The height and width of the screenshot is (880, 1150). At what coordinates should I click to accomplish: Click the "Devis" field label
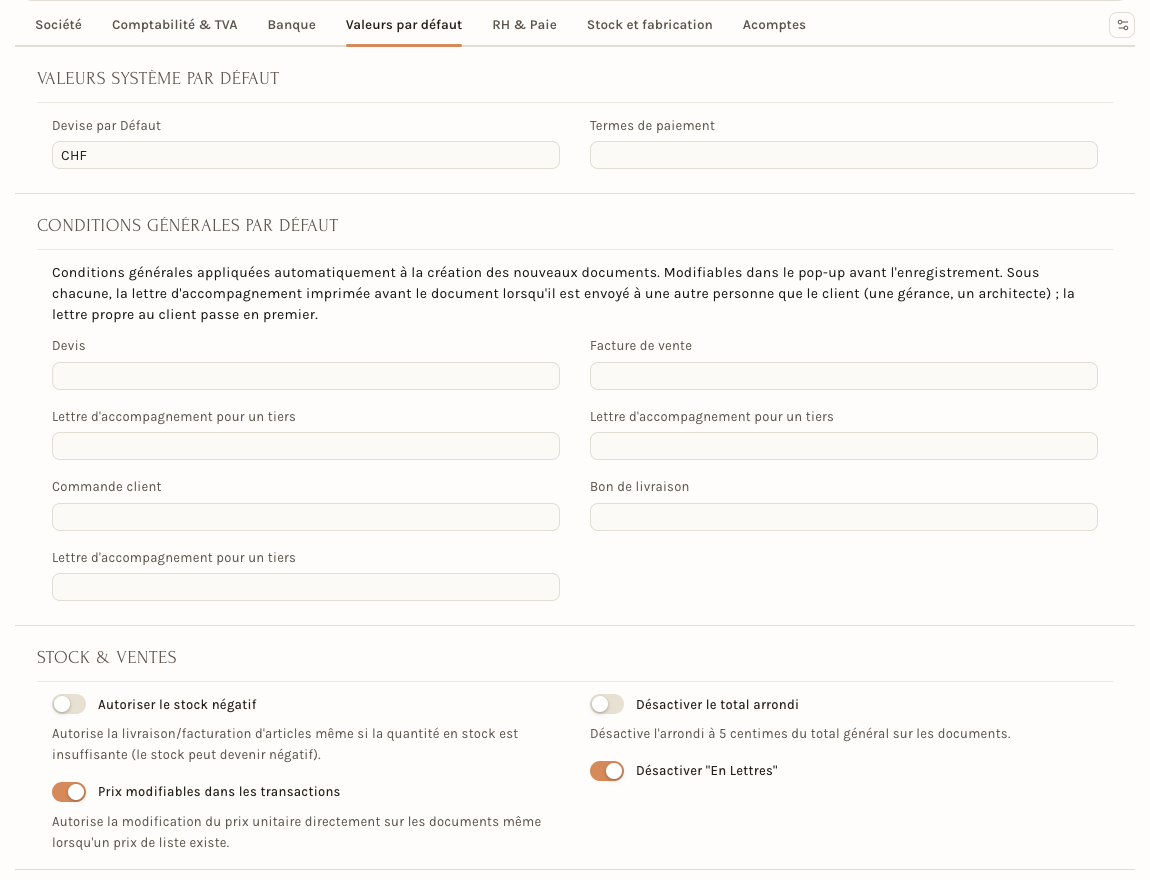(x=69, y=345)
